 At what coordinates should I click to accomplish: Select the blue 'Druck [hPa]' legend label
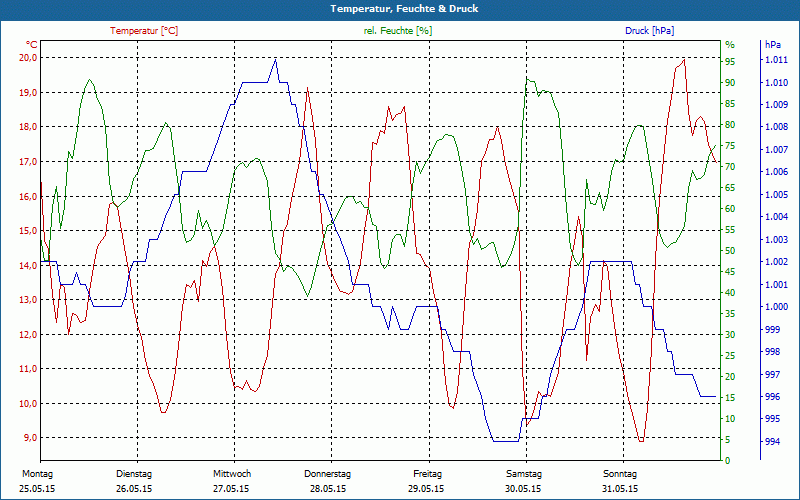click(649, 31)
